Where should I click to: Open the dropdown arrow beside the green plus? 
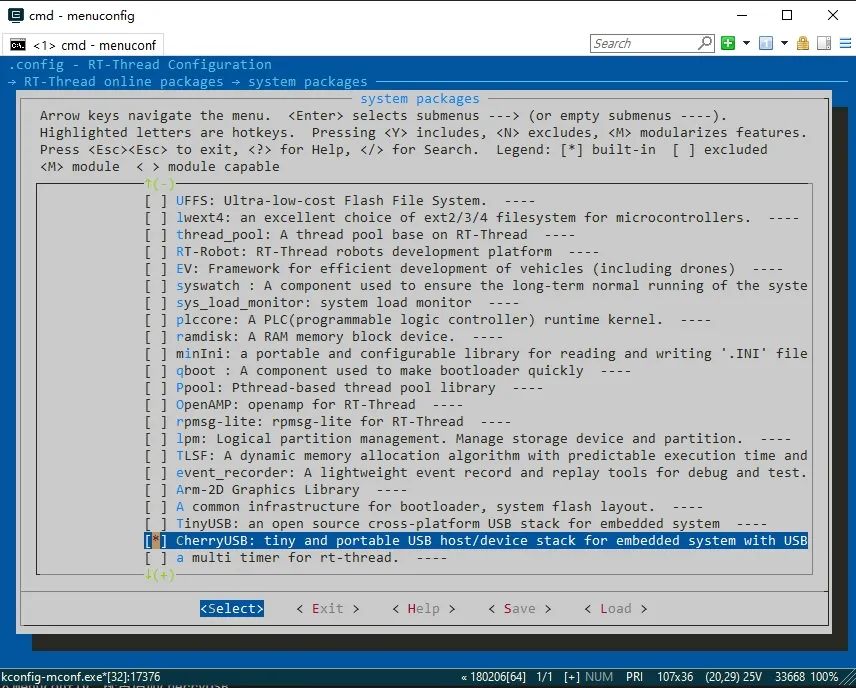pyautogui.click(x=746, y=43)
